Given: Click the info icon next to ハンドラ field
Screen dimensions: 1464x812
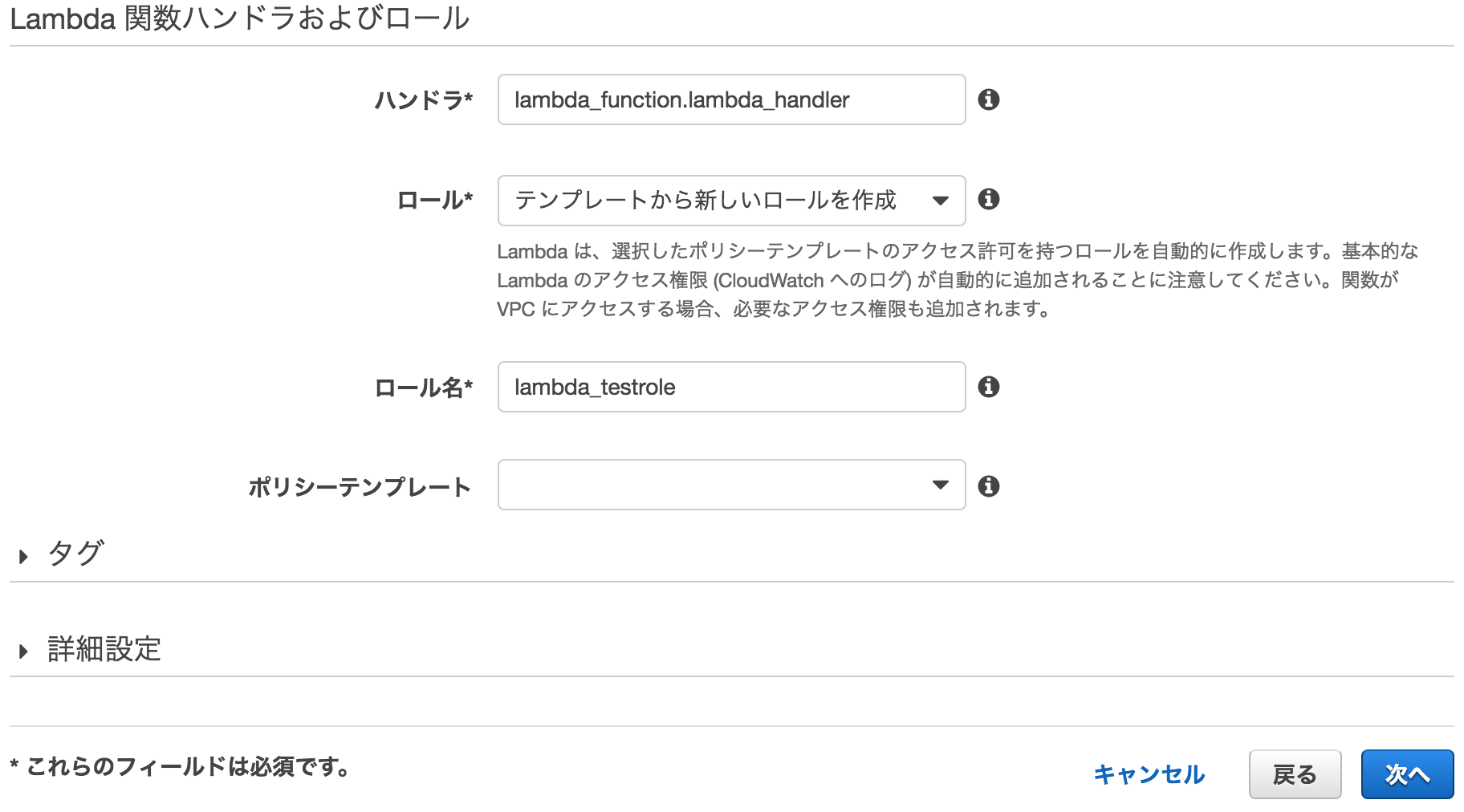Looking at the screenshot, I should [x=990, y=99].
